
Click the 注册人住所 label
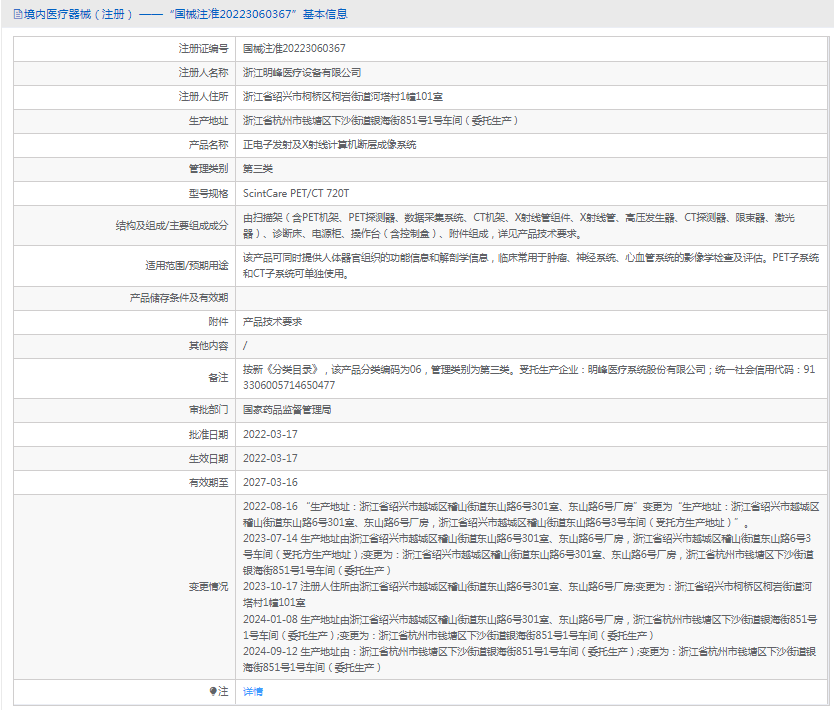pos(203,96)
